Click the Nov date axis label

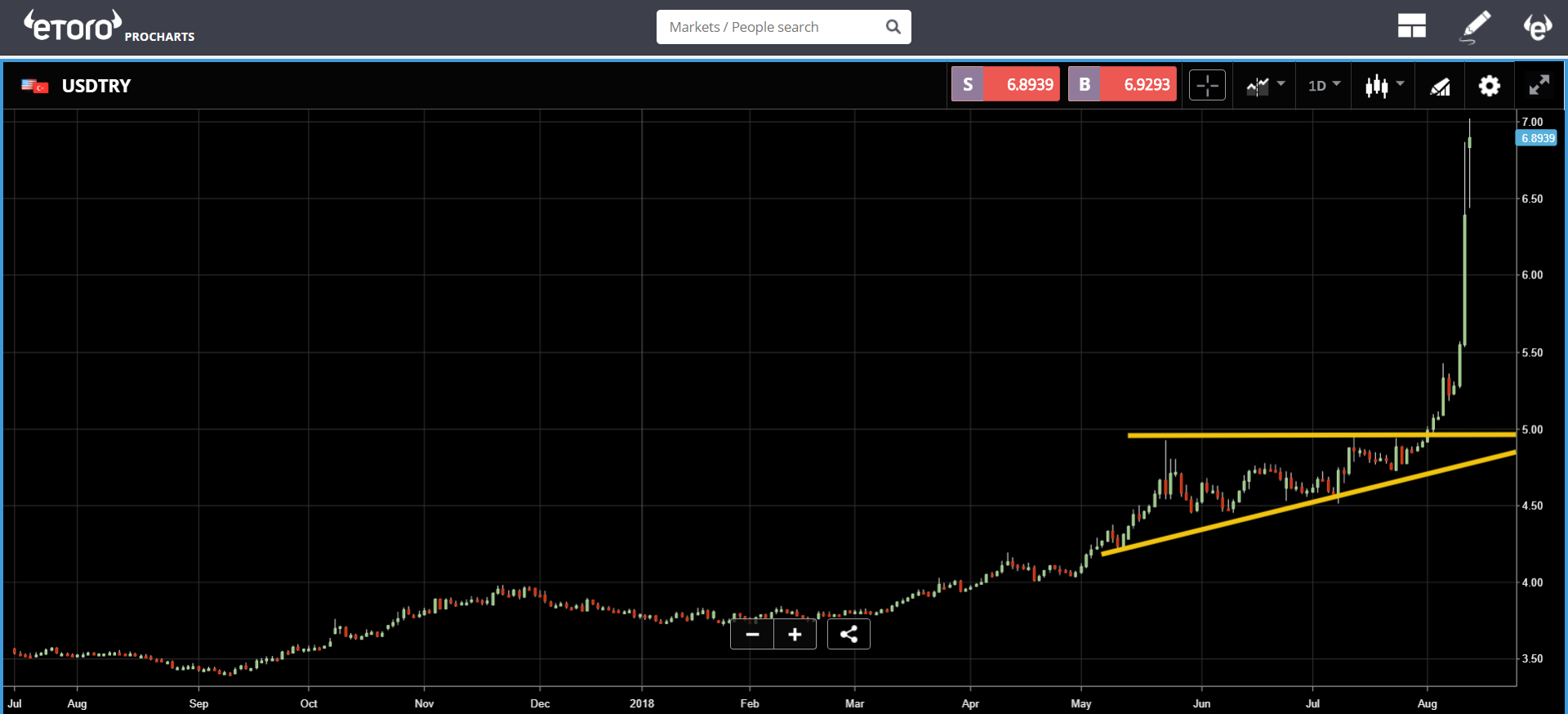424,703
